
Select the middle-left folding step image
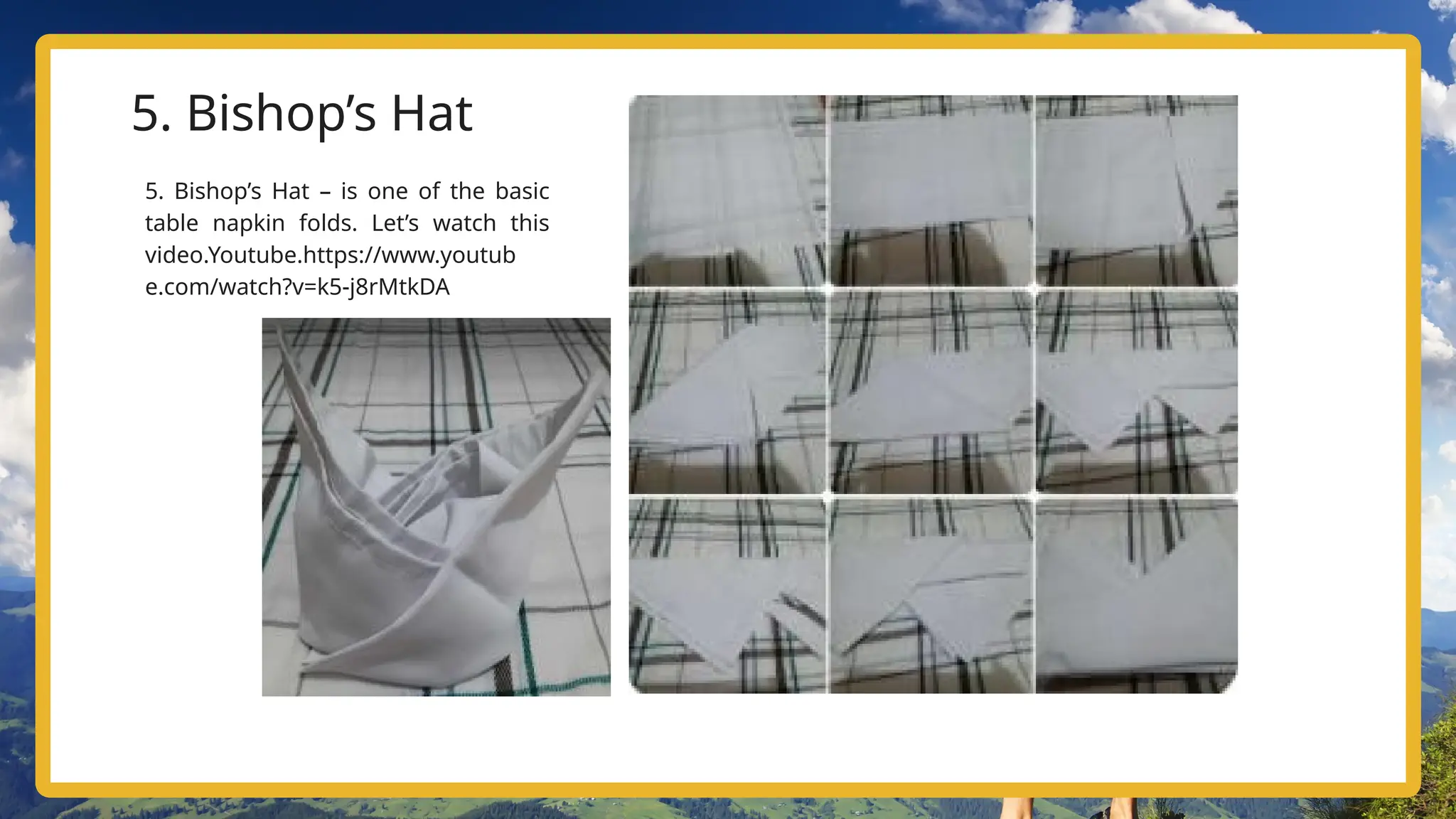727,391
